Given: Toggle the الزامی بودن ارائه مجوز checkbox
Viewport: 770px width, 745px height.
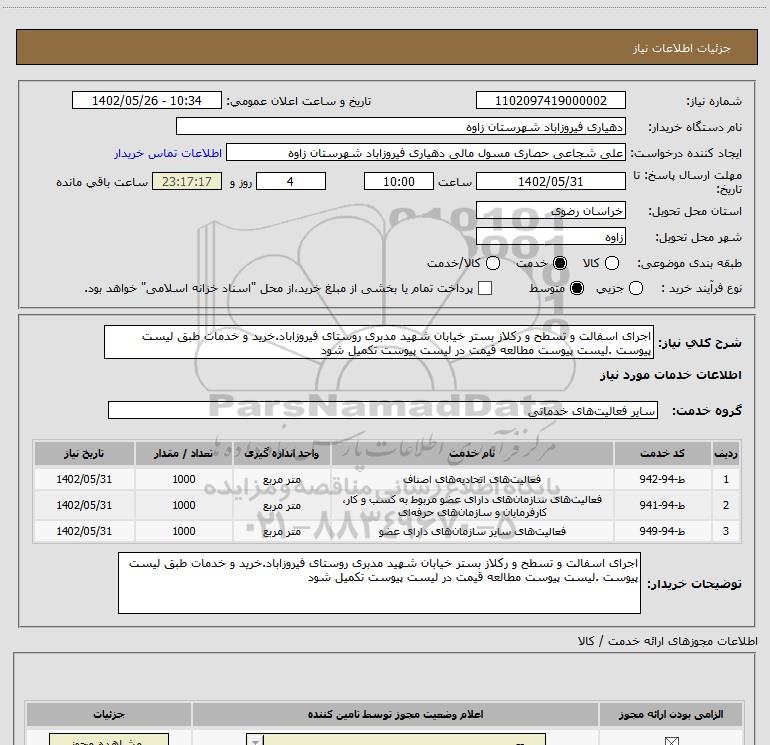Looking at the screenshot, I should tap(671, 741).
